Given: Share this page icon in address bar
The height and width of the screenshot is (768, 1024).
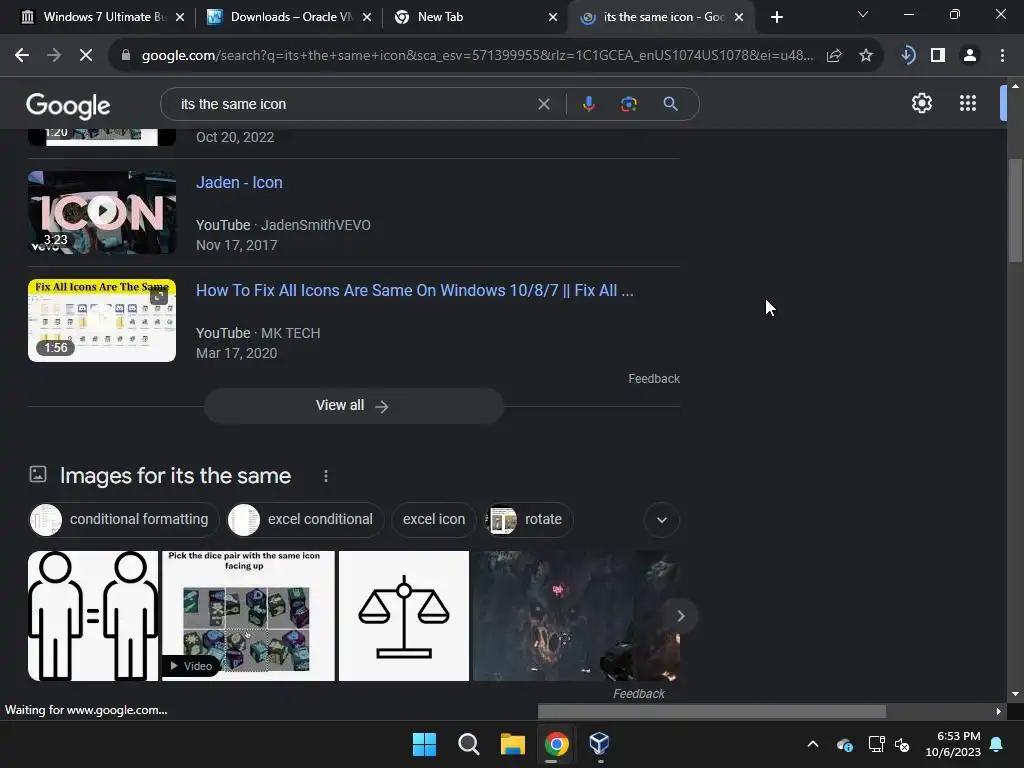Looking at the screenshot, I should pos(834,56).
